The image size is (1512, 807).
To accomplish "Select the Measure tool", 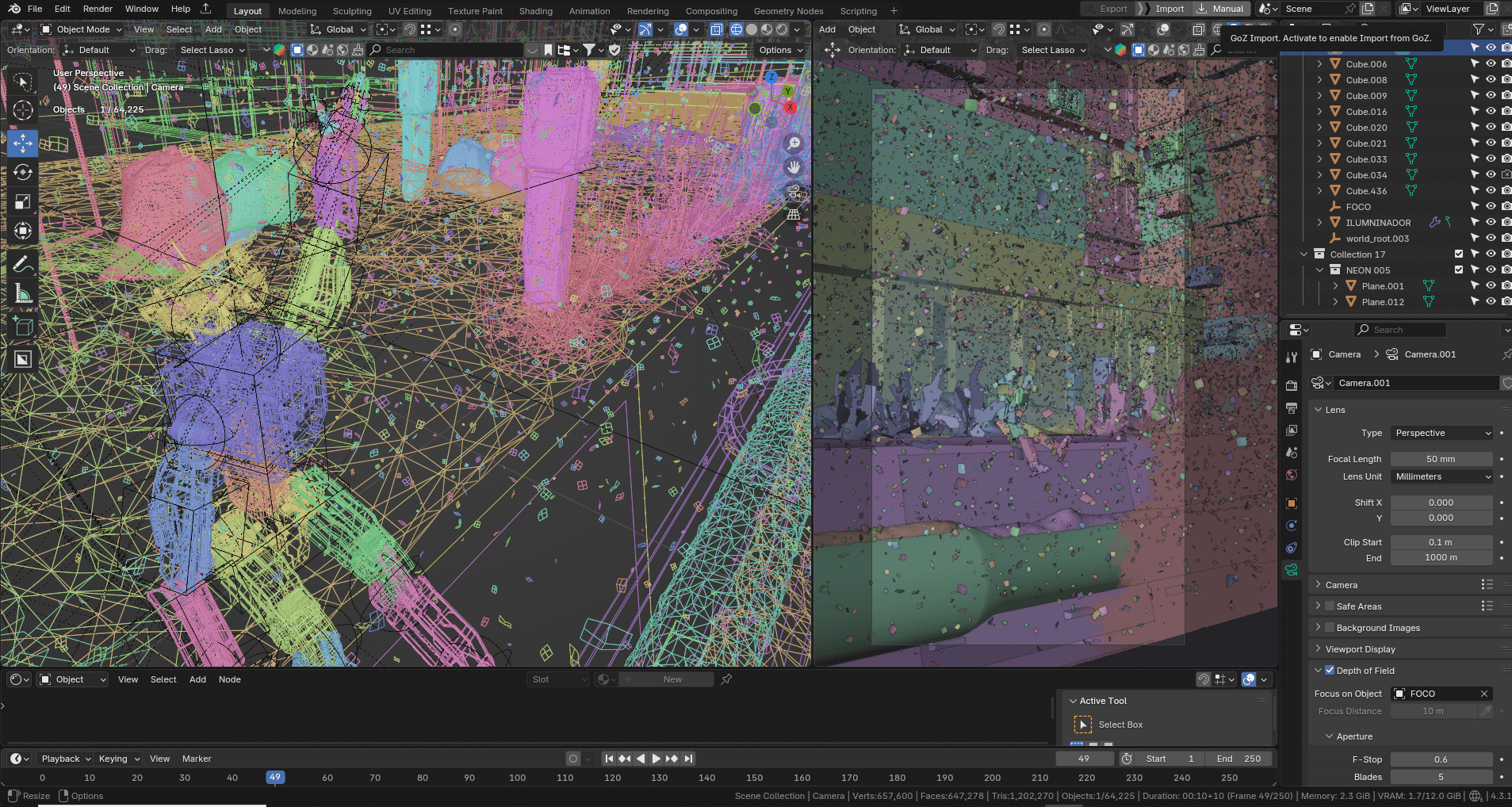I will coord(22,293).
